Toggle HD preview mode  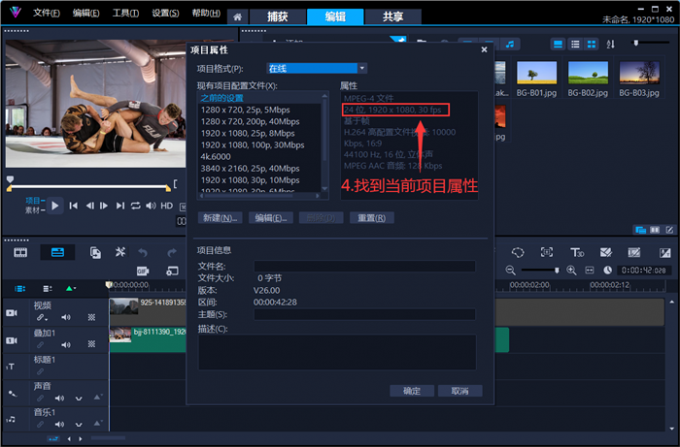(x=167, y=206)
